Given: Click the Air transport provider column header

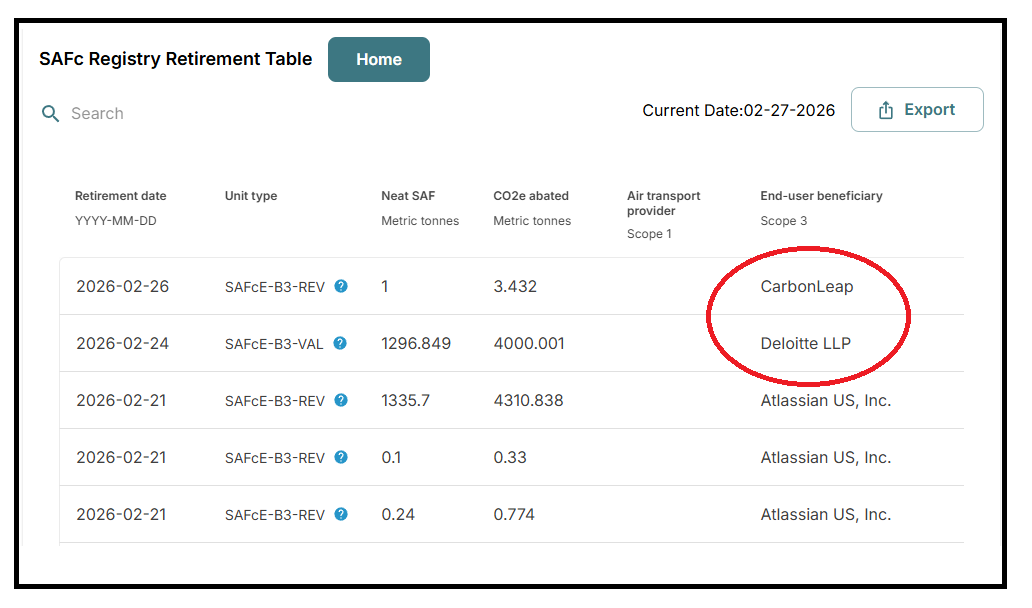Looking at the screenshot, I should pos(663,203).
